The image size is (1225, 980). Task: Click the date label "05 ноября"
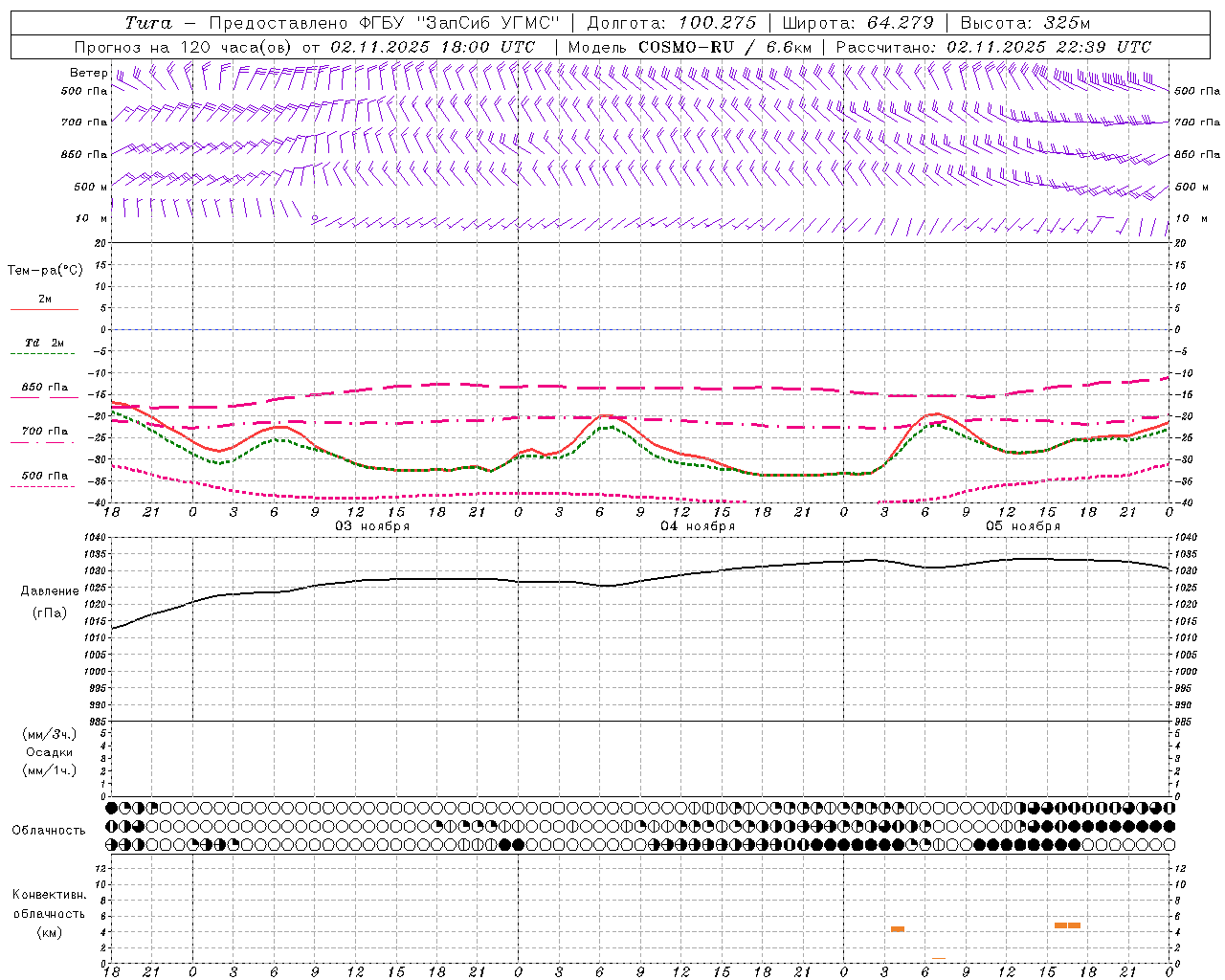[1023, 526]
